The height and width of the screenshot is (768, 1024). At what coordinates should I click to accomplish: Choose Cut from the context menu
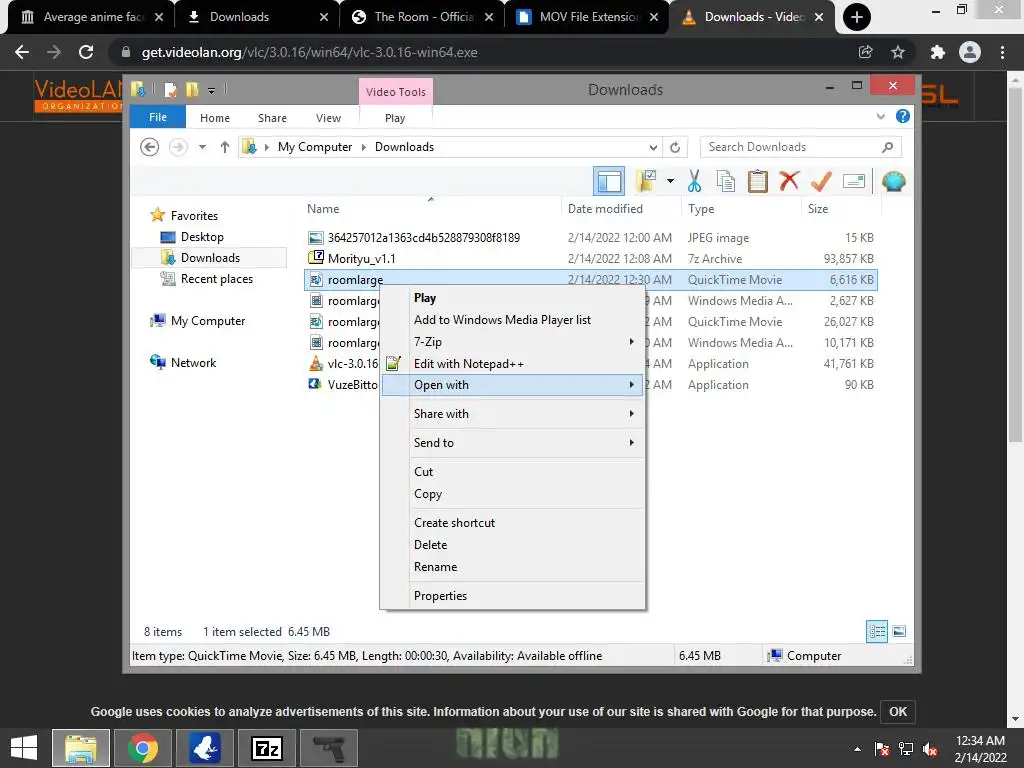point(513,472)
